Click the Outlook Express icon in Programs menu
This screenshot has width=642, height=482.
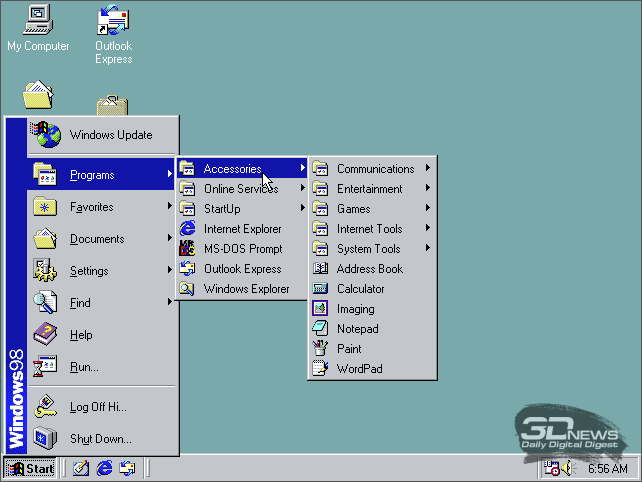click(188, 268)
